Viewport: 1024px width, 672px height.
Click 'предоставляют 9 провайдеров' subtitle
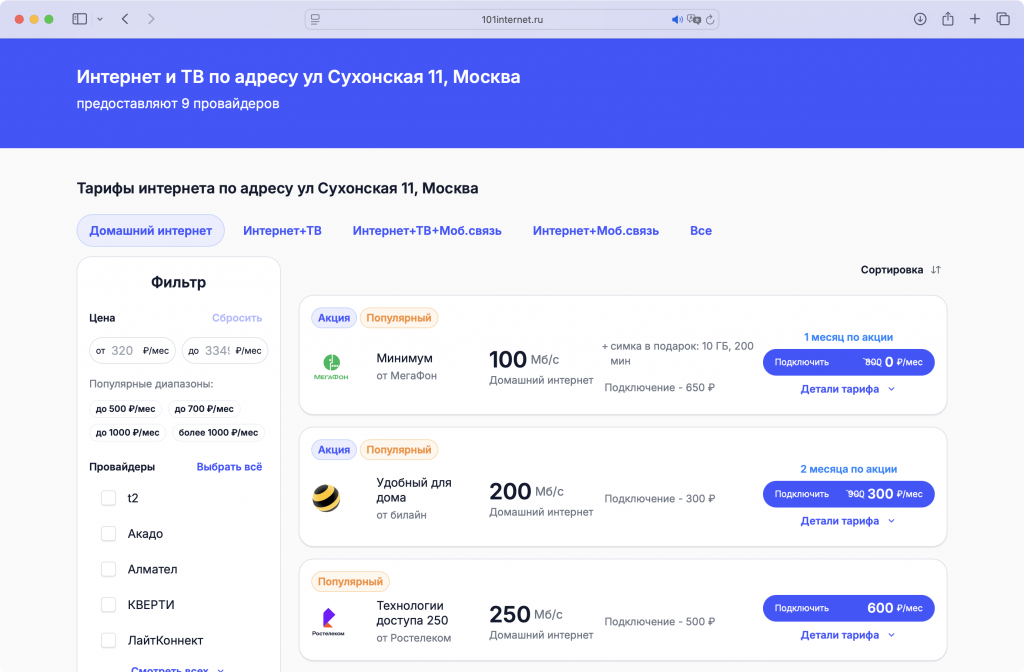pyautogui.click(x=178, y=103)
